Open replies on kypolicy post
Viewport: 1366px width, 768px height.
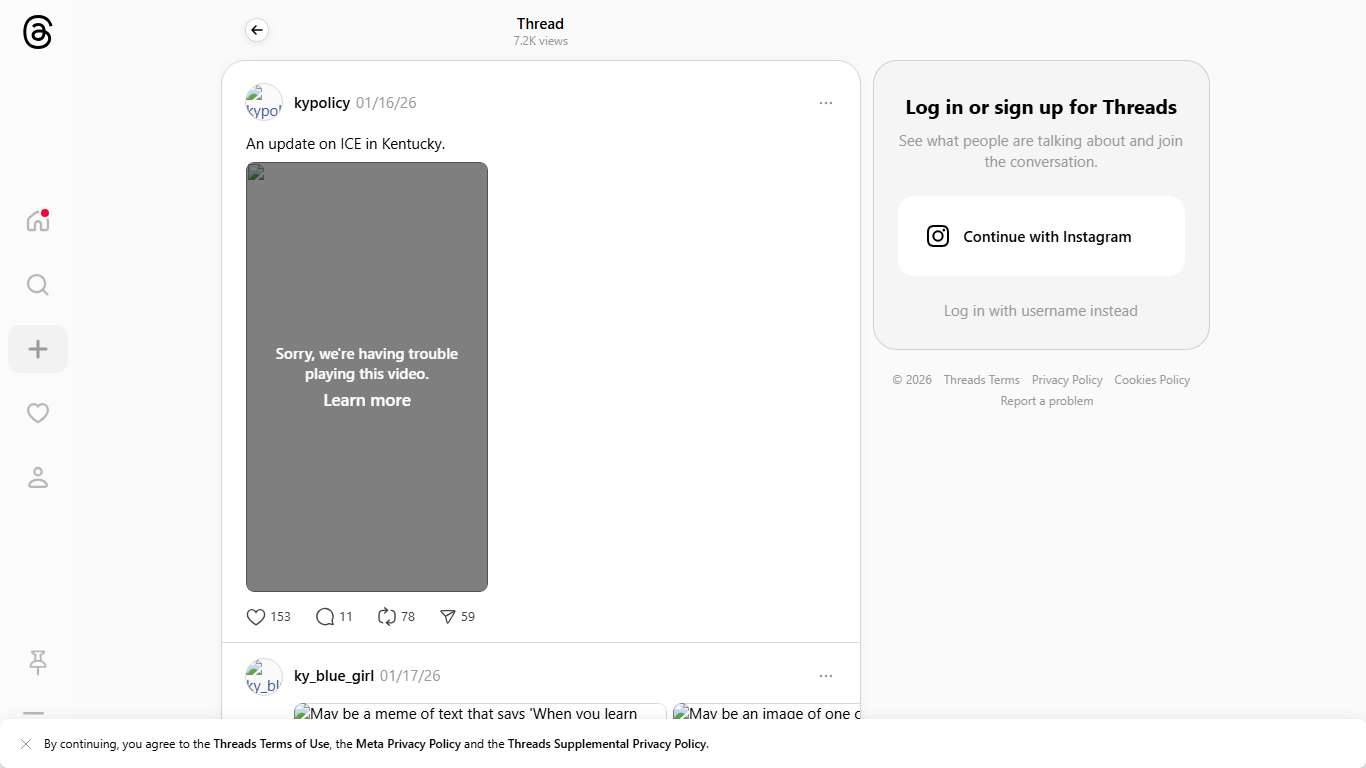click(325, 617)
